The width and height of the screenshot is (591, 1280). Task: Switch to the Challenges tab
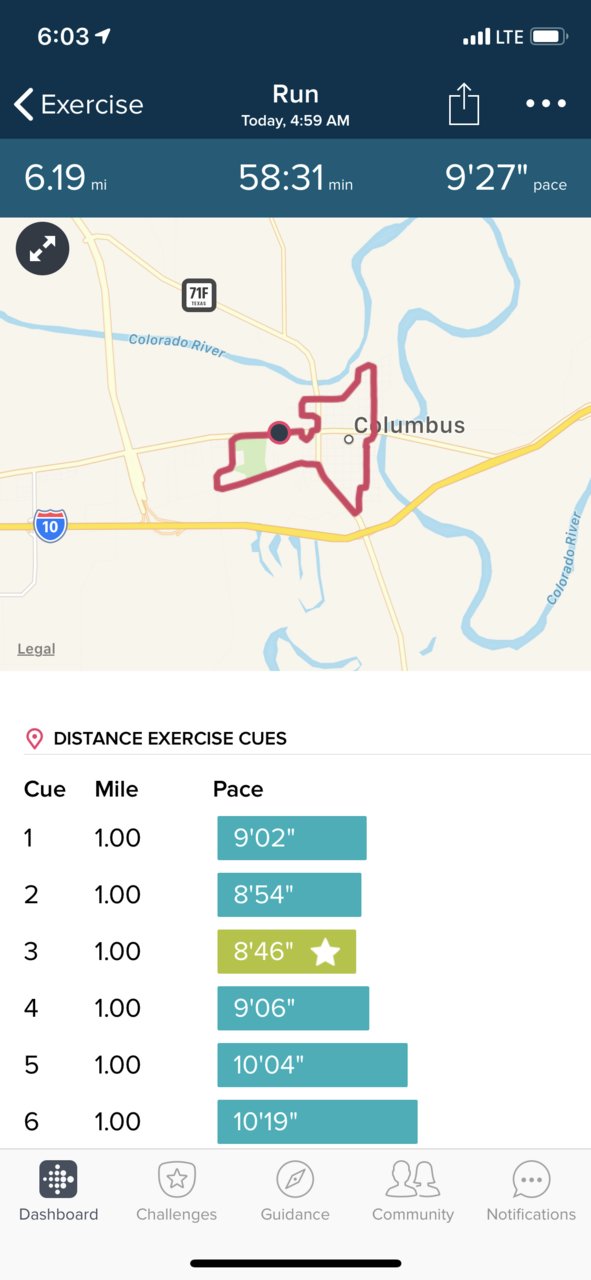point(176,1192)
